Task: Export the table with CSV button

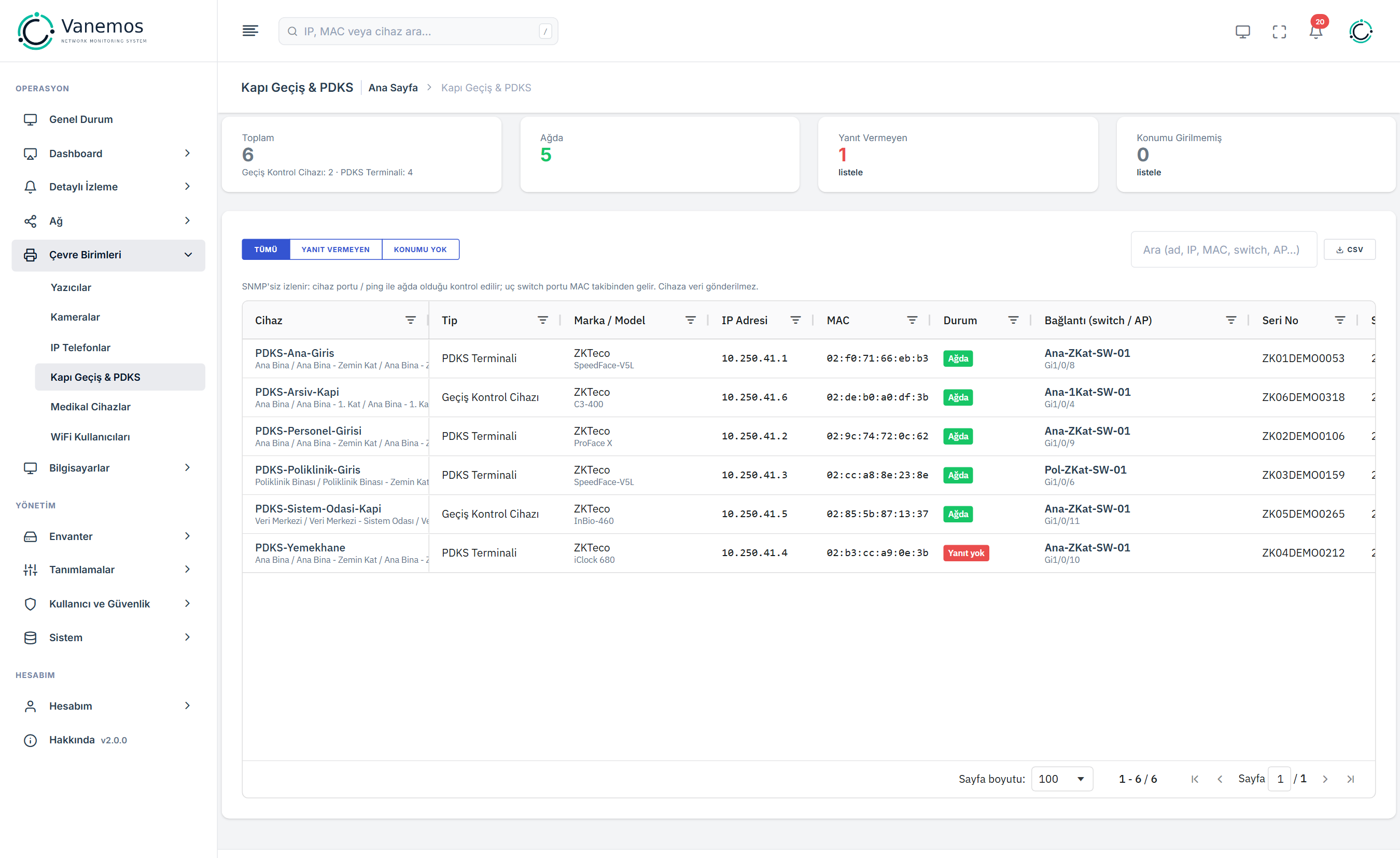Action: coord(1349,249)
